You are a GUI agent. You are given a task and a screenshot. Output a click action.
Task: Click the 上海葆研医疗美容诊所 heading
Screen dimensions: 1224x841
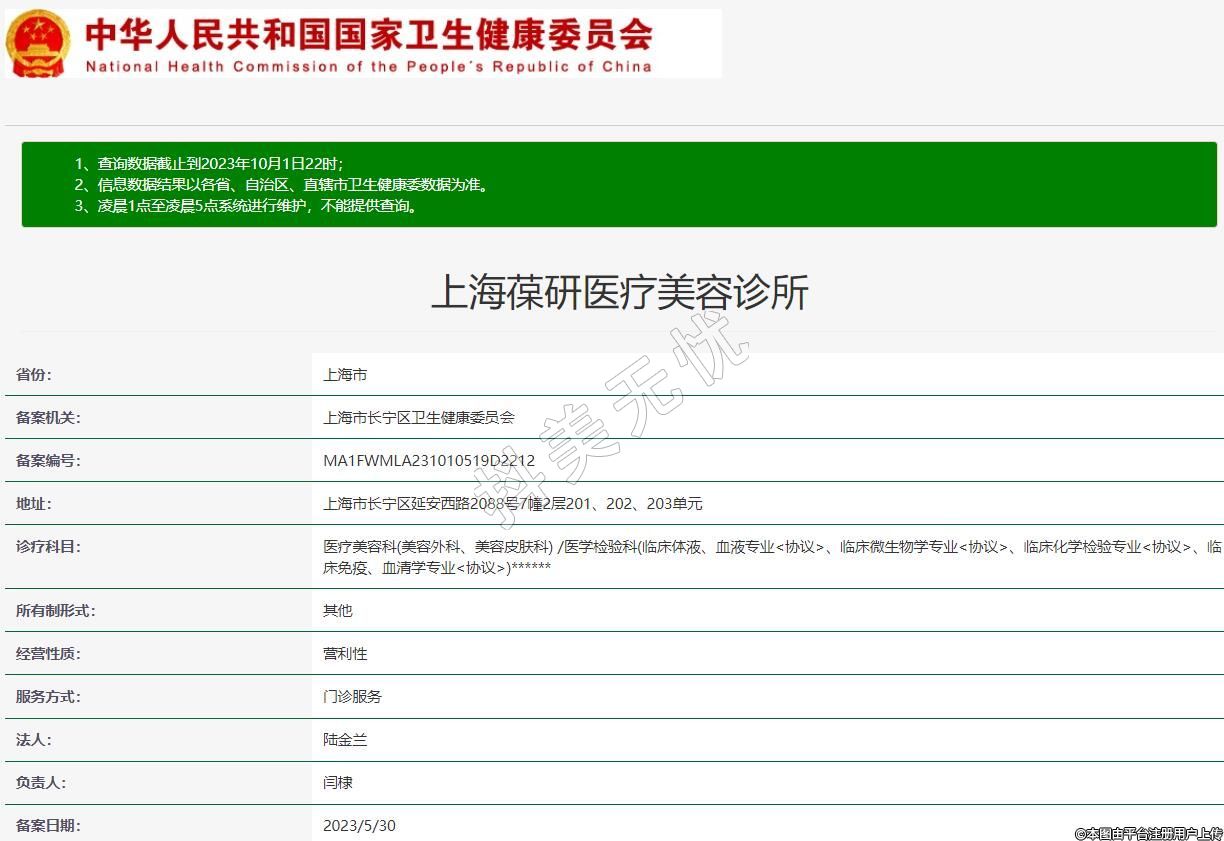(619, 293)
